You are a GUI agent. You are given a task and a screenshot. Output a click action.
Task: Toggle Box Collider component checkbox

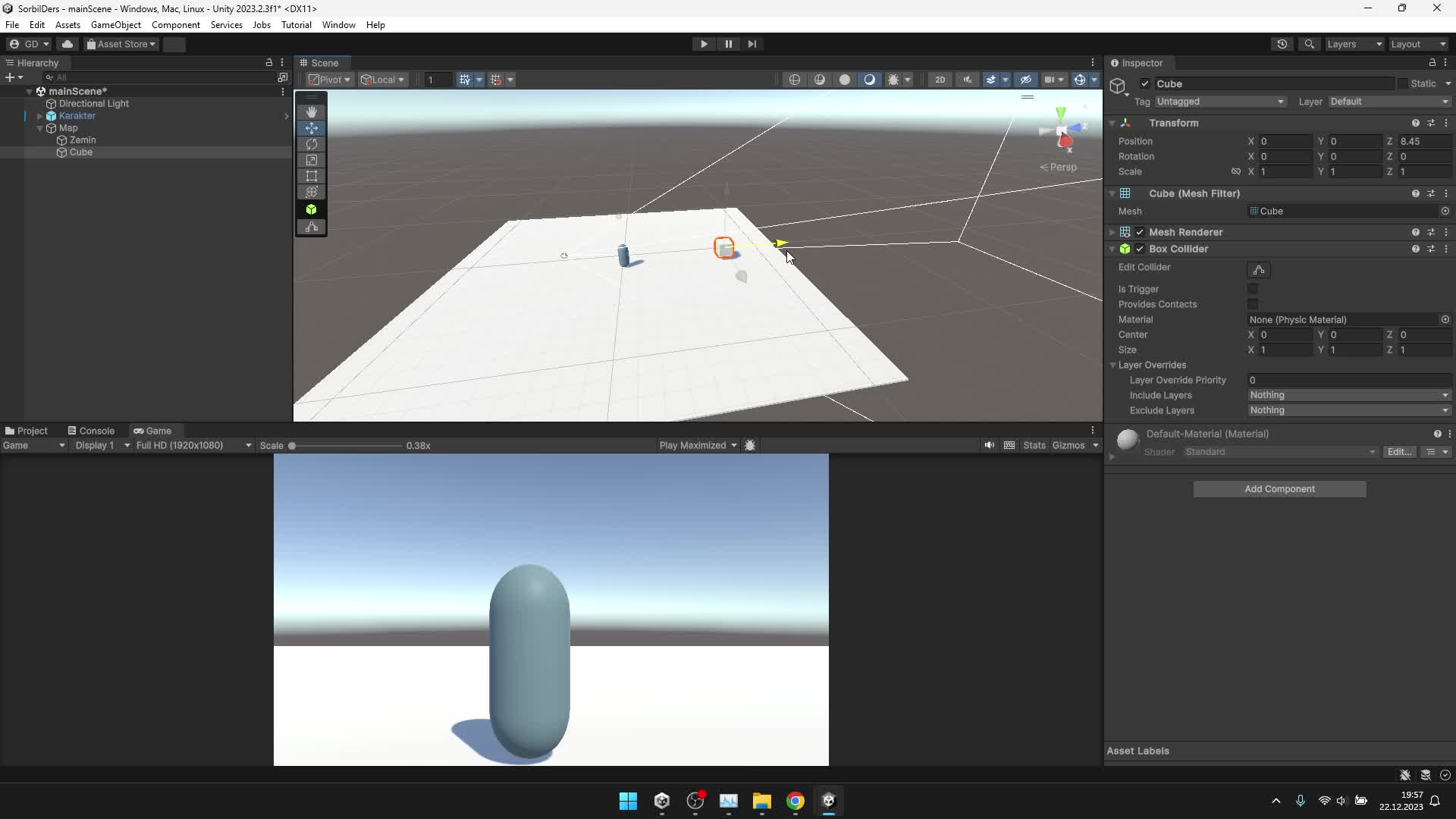(1140, 248)
